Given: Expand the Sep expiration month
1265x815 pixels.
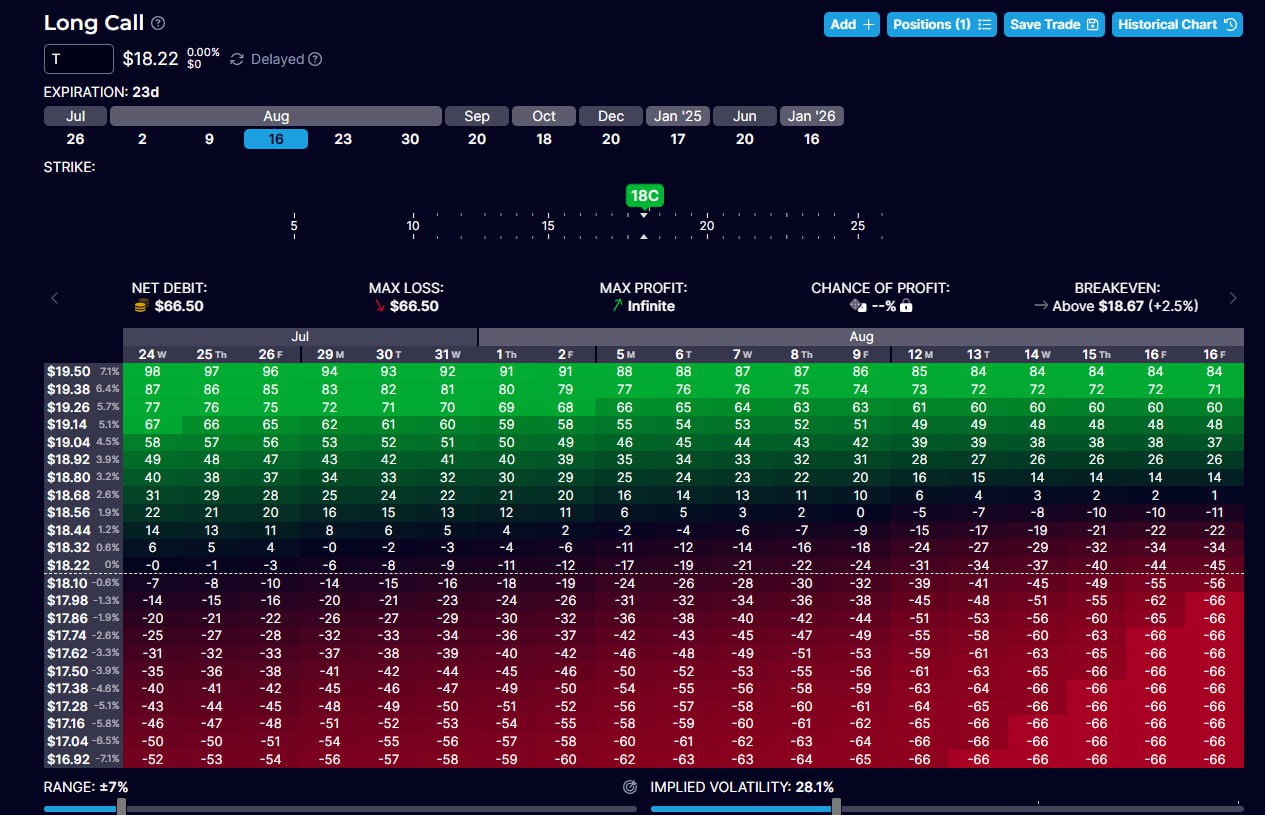Looking at the screenshot, I should click(477, 116).
